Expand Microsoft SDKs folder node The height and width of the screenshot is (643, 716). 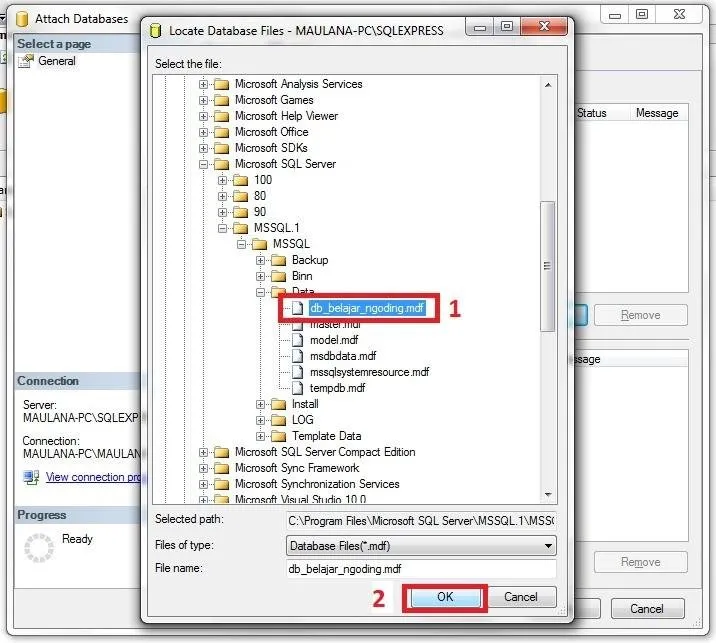[x=204, y=148]
